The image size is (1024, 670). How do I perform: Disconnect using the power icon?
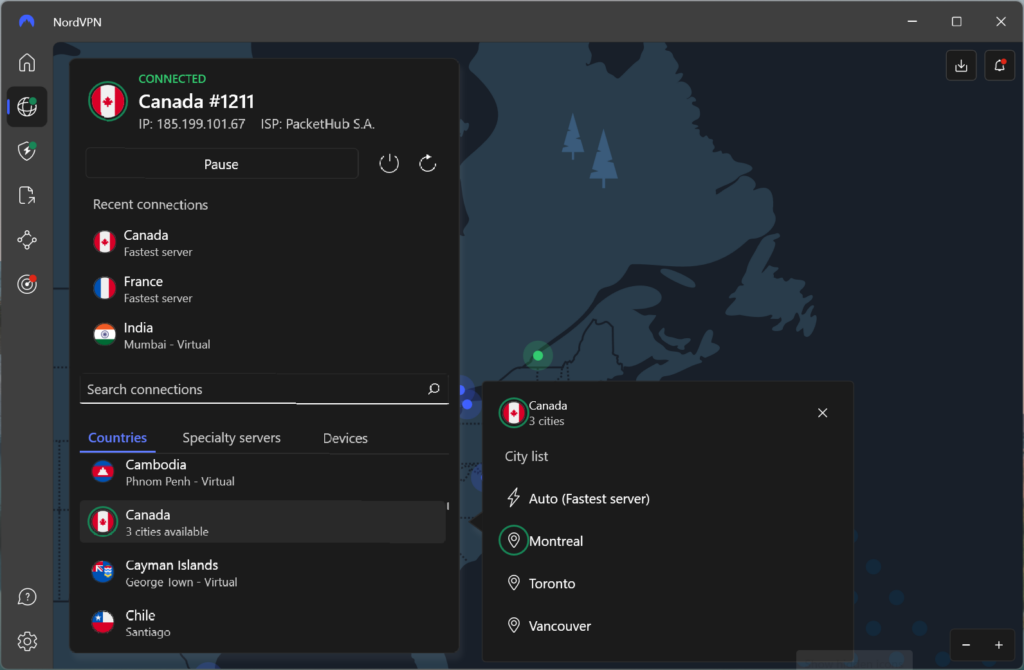pos(389,163)
